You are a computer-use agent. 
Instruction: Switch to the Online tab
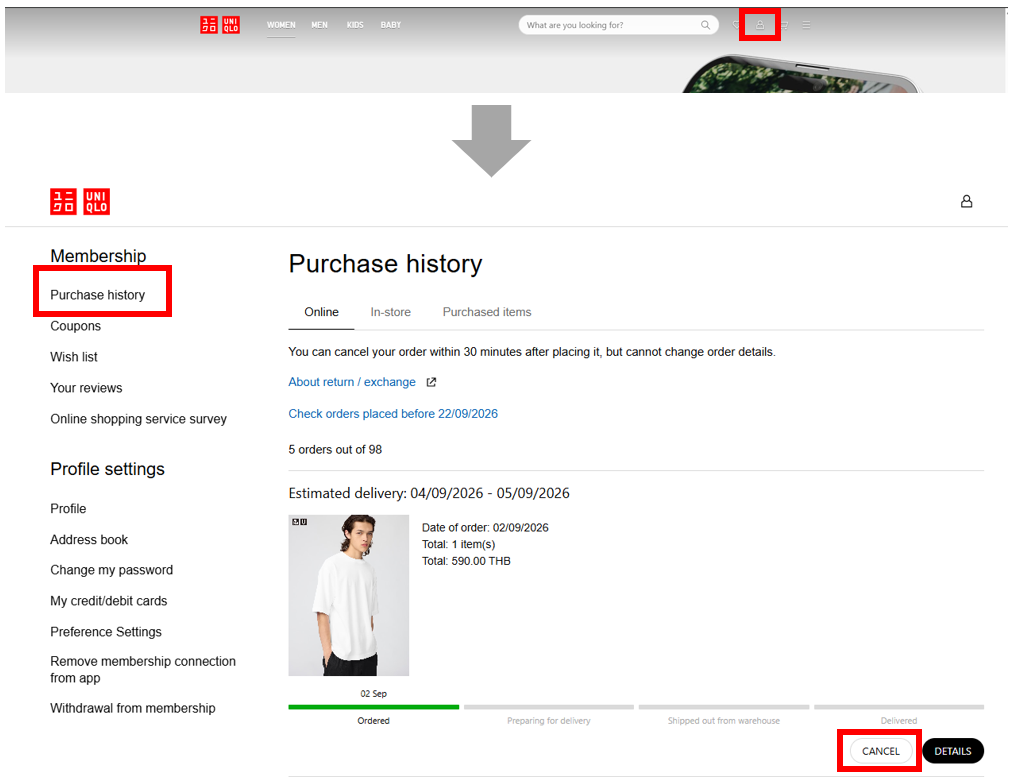pyautogui.click(x=321, y=312)
